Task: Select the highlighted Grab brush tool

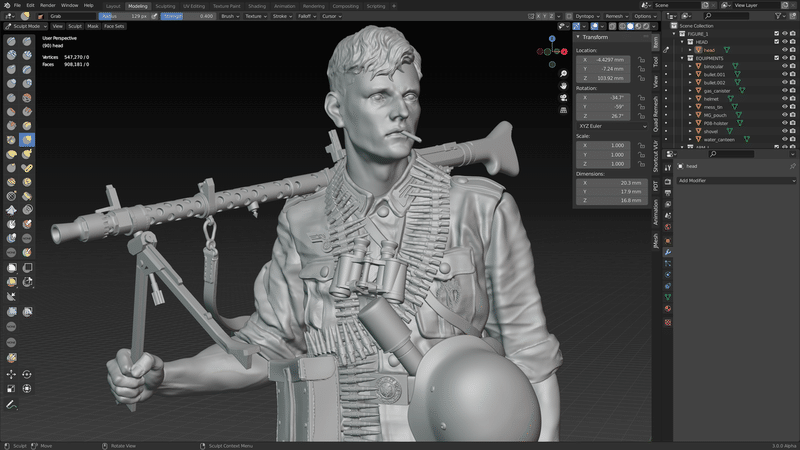Action: click(x=27, y=140)
